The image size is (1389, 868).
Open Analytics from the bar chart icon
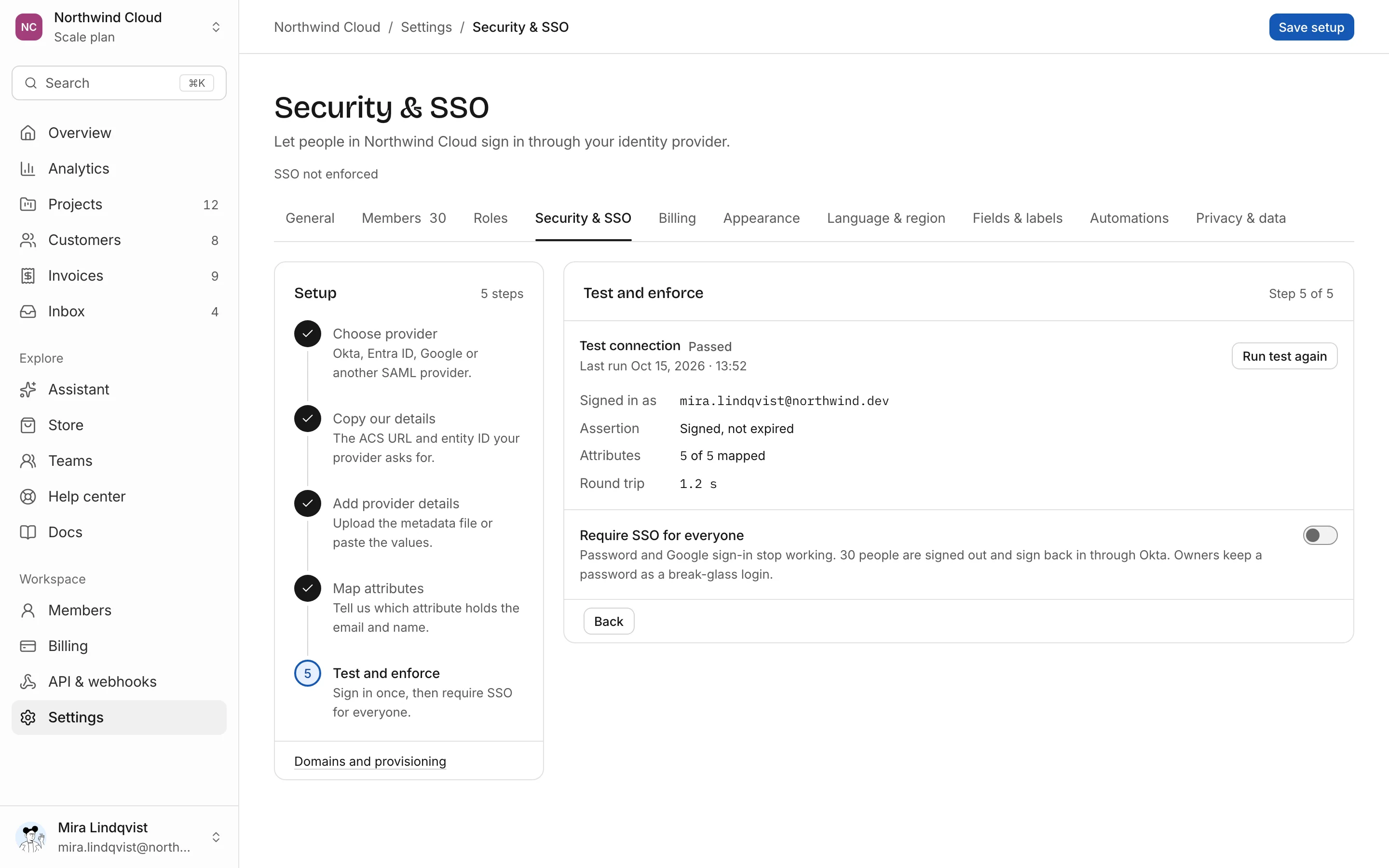click(x=27, y=168)
